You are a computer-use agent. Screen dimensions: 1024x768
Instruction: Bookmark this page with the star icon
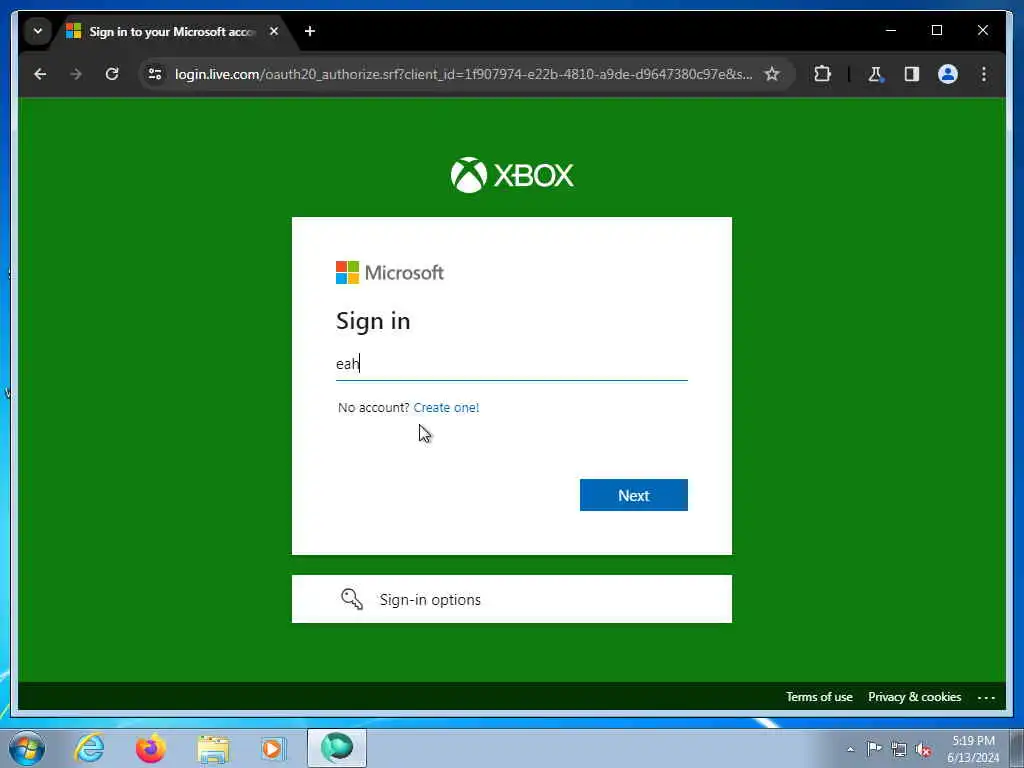tap(772, 74)
